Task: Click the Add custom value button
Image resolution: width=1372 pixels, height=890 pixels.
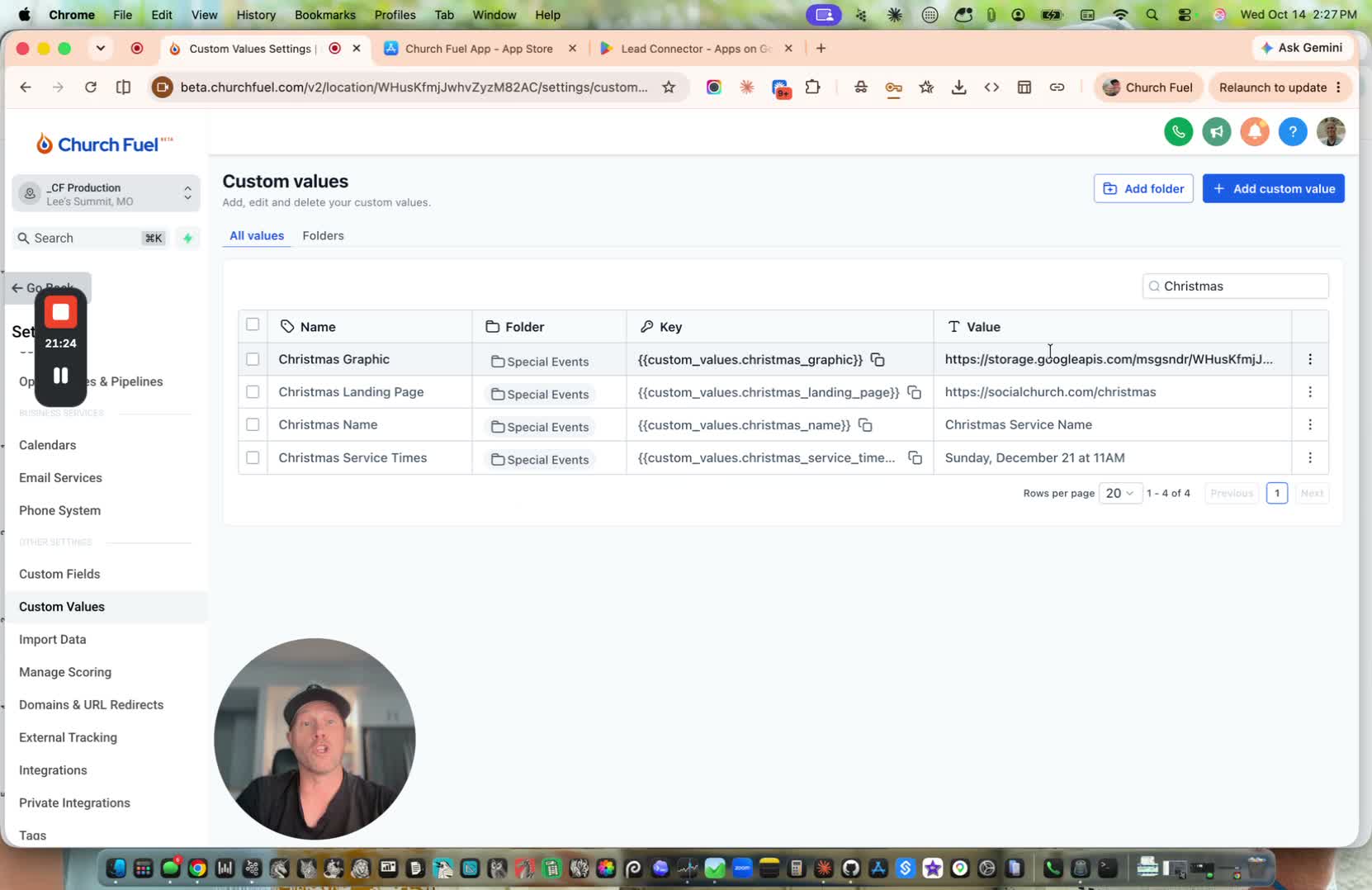Action: 1273,188
